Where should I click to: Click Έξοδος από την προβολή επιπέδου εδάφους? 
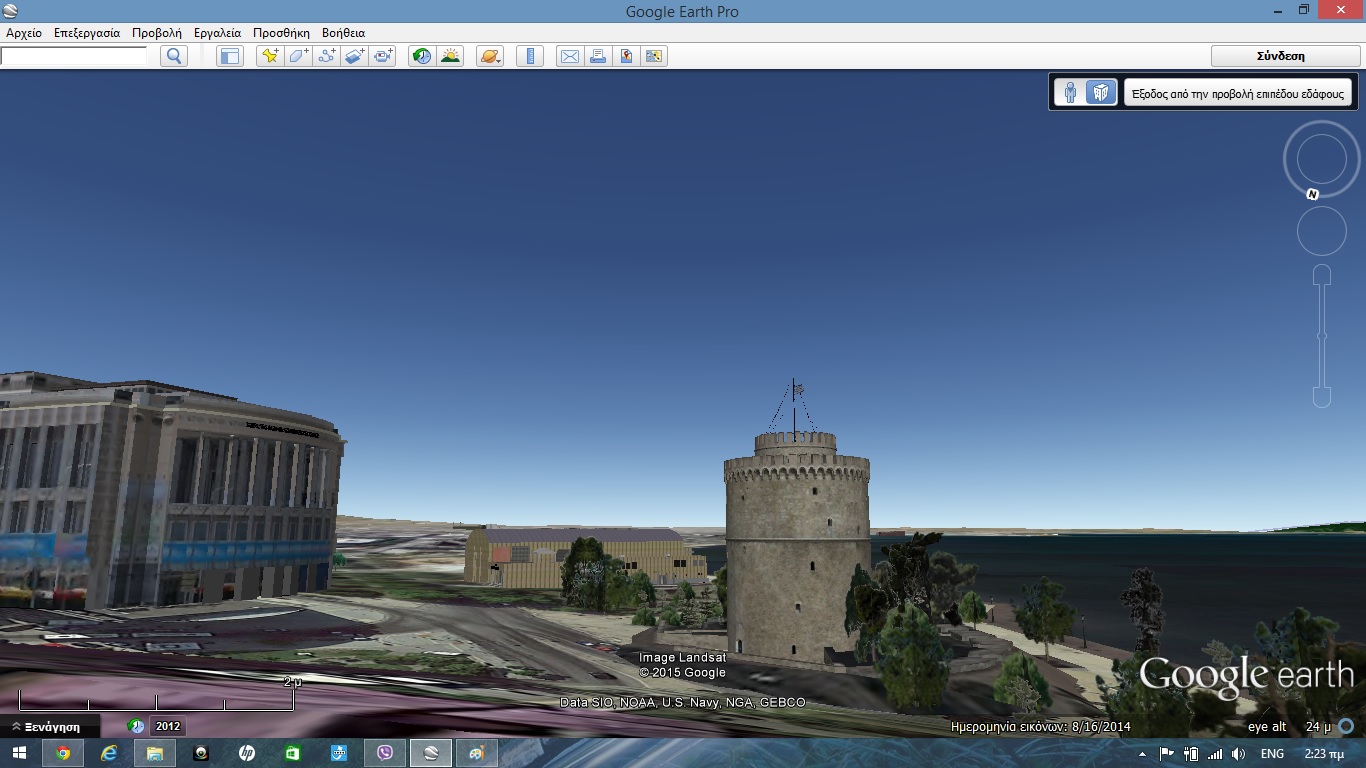click(1239, 93)
